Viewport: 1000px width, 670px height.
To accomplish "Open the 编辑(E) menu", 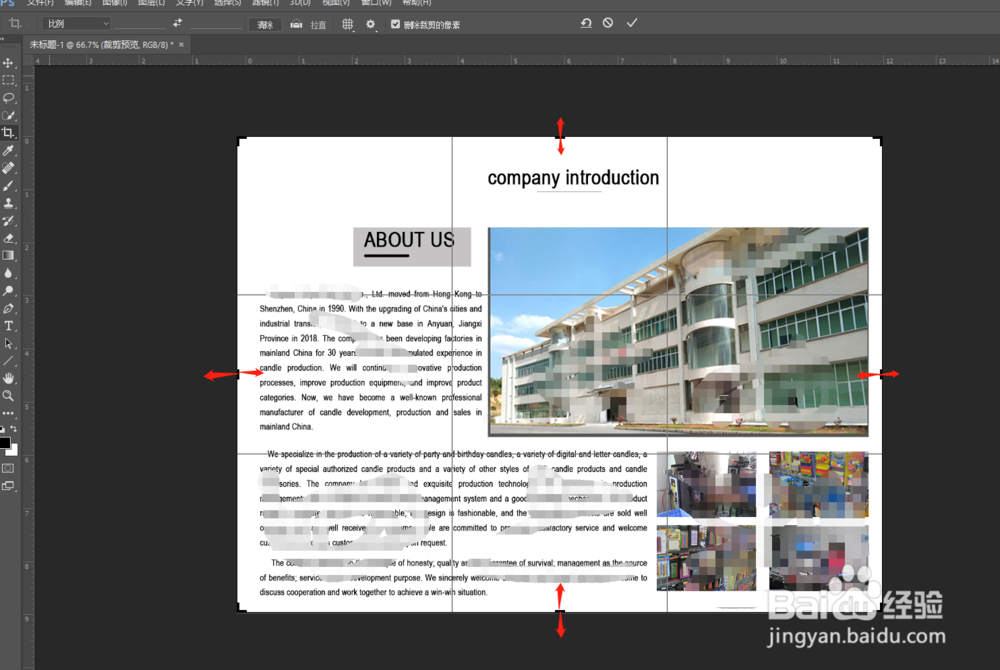I will tap(78, 3).
